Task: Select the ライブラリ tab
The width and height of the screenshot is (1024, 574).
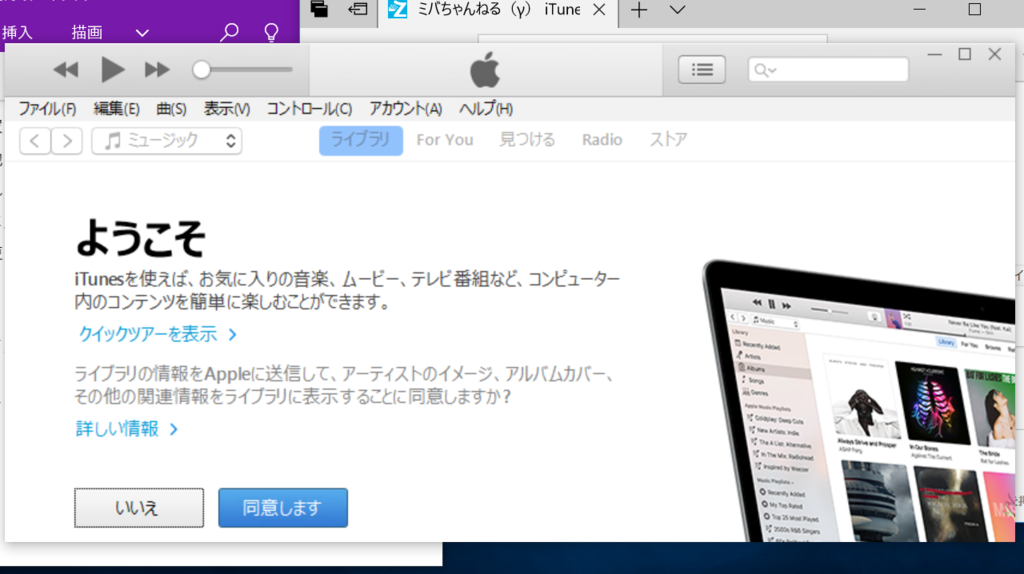Action: point(360,140)
